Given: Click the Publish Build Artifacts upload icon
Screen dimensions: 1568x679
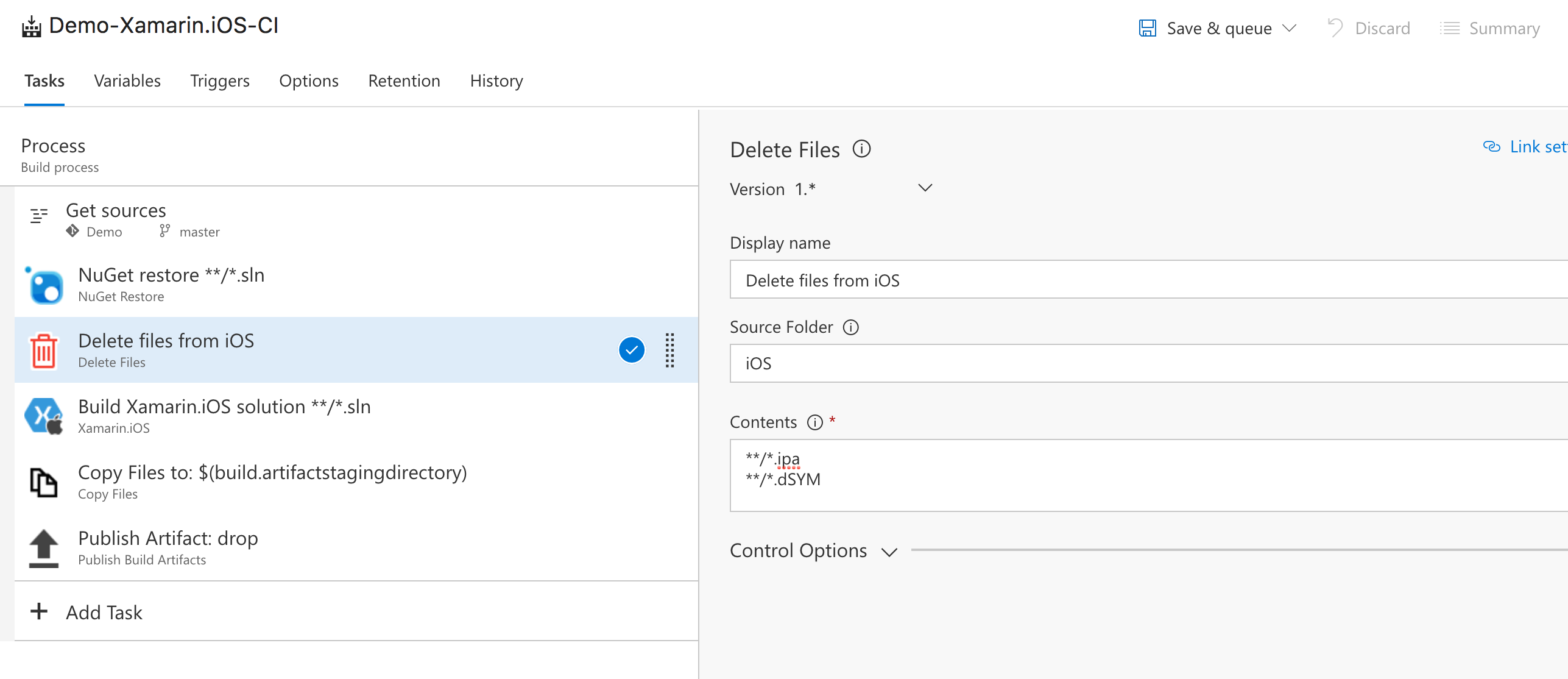Looking at the screenshot, I should [x=43, y=548].
